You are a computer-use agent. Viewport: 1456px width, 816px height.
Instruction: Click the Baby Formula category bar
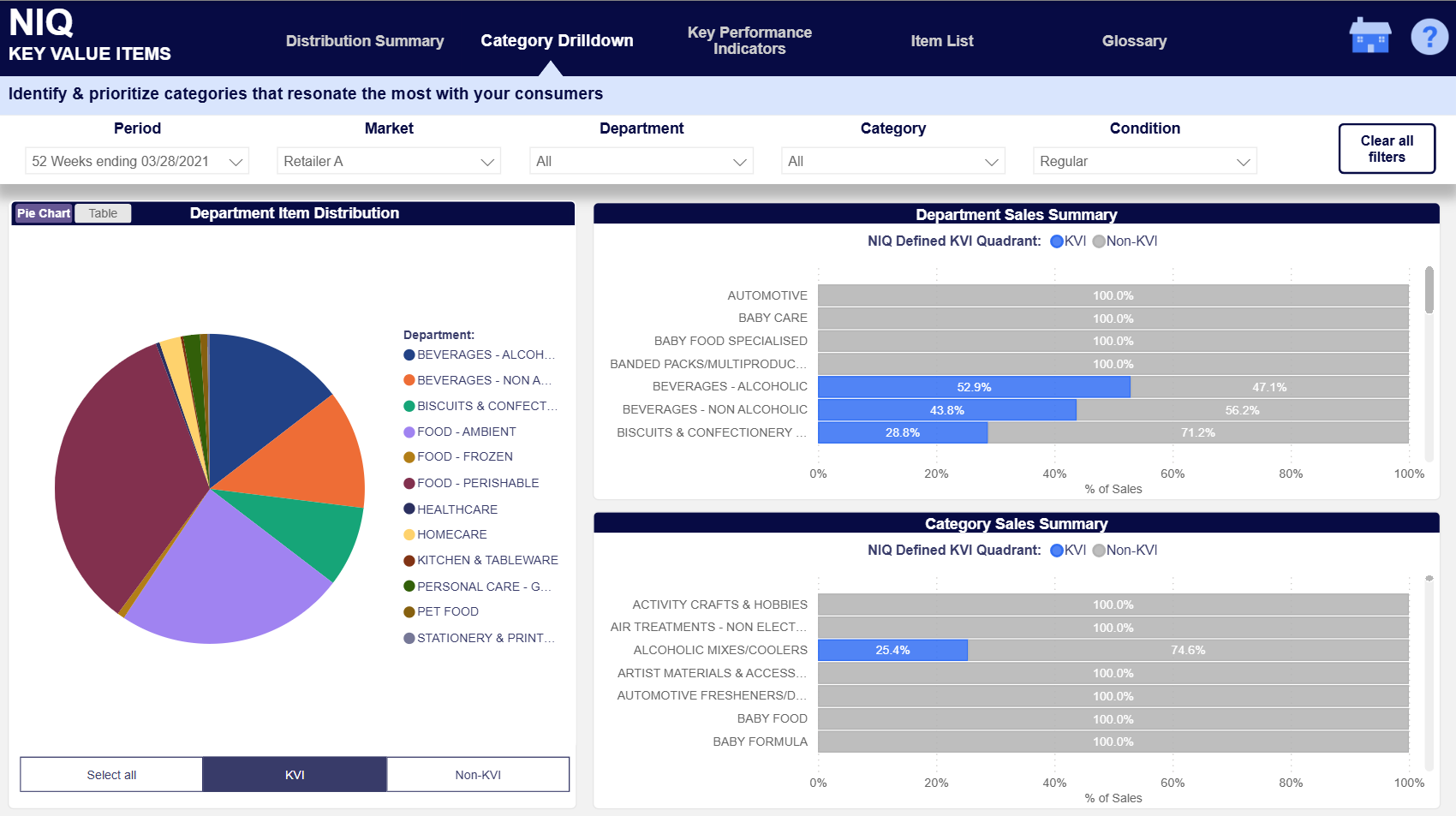(1113, 742)
